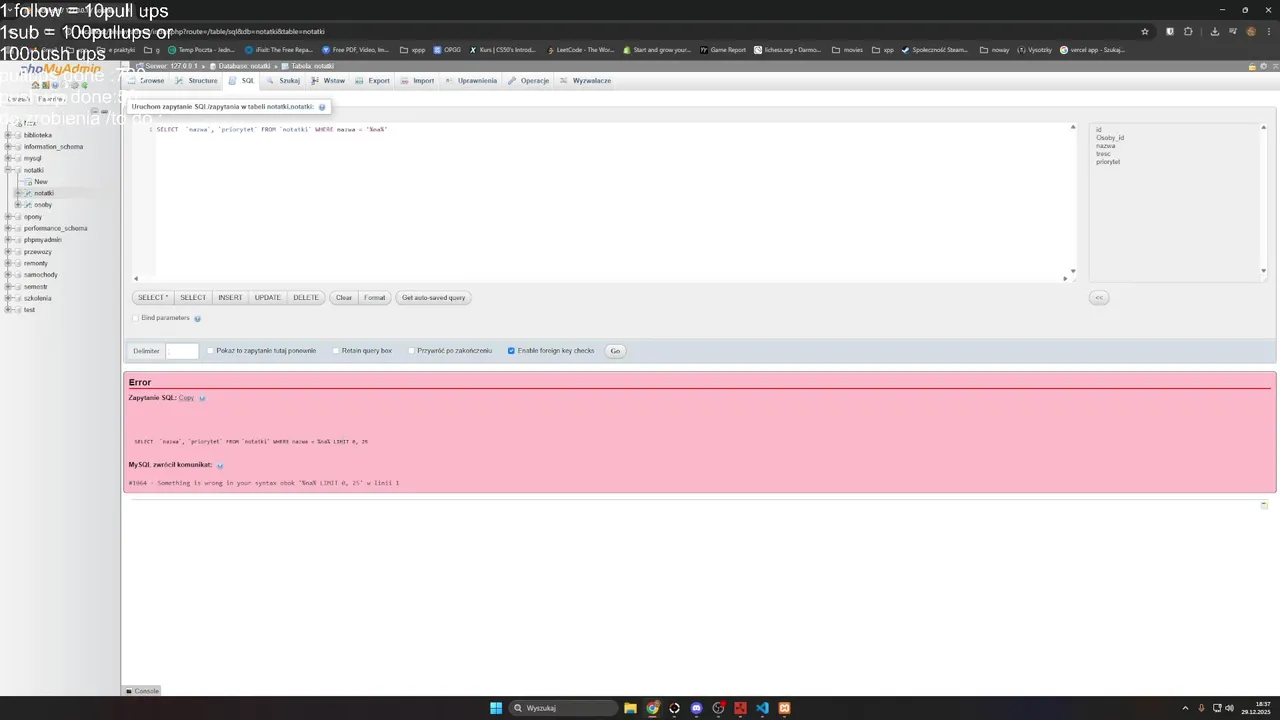Image resolution: width=1280 pixels, height=720 pixels.
Task: Open the Game Report bookmark
Action: click(723, 49)
